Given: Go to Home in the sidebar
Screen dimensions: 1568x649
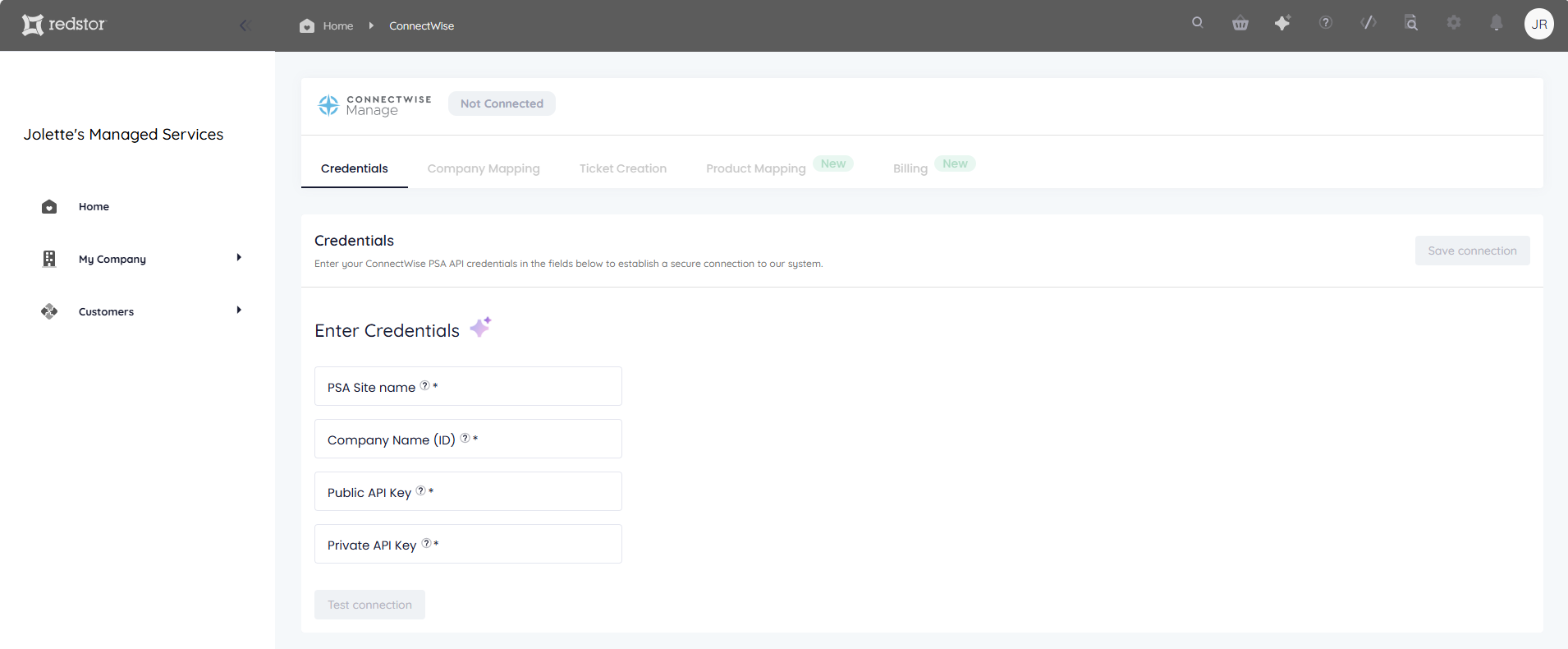Looking at the screenshot, I should 94,206.
